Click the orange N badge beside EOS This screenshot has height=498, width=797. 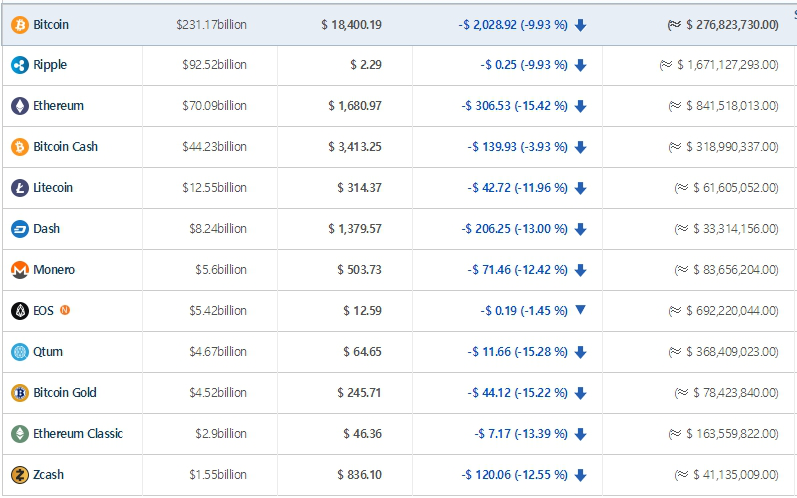click(65, 310)
